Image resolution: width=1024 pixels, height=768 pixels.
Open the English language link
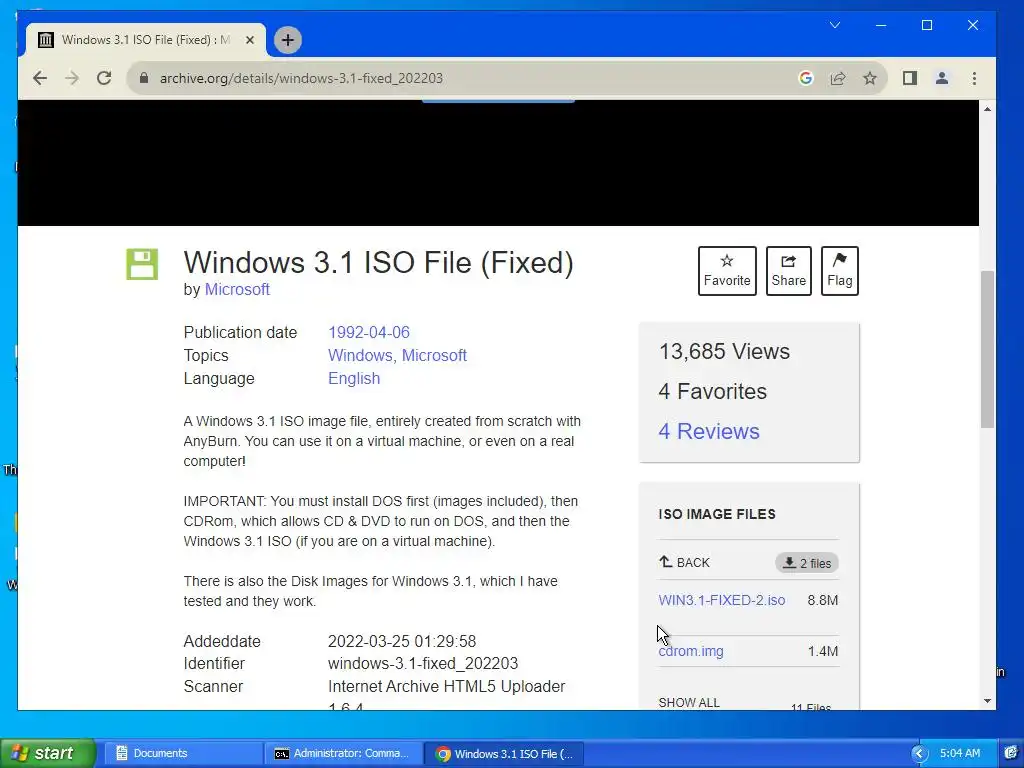pos(353,379)
